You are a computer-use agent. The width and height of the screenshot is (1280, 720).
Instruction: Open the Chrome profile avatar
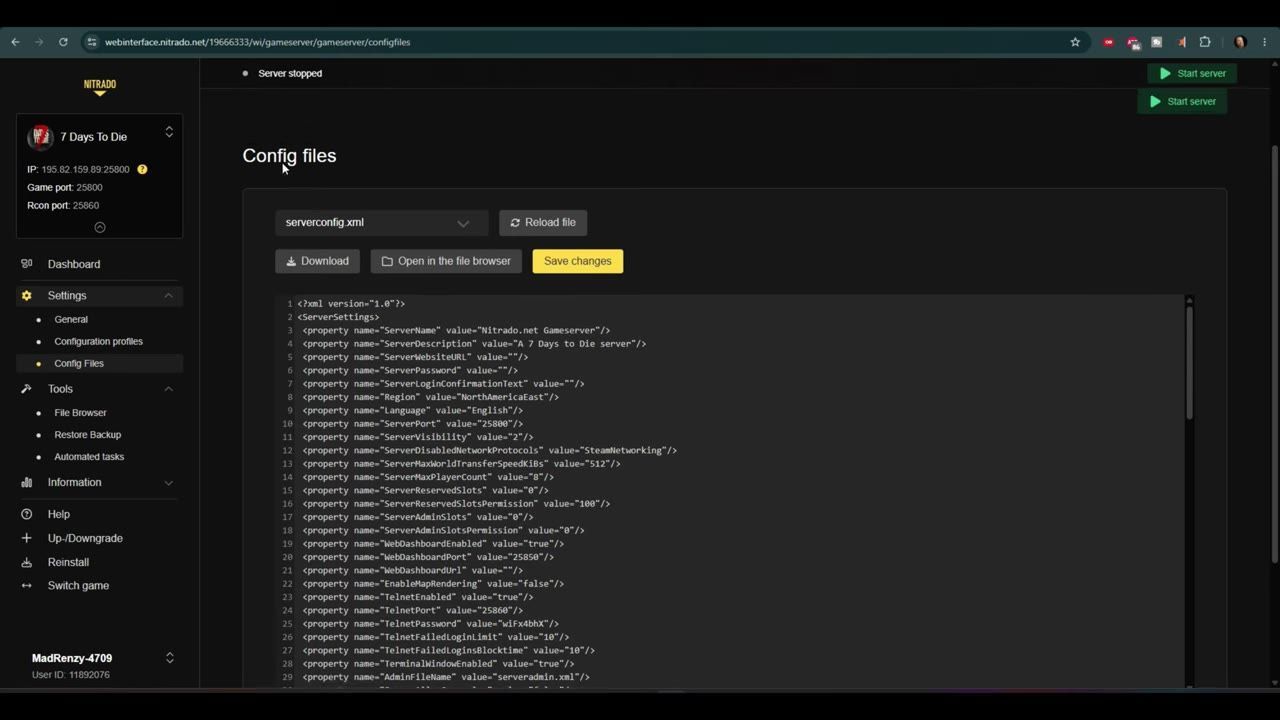(x=1240, y=42)
